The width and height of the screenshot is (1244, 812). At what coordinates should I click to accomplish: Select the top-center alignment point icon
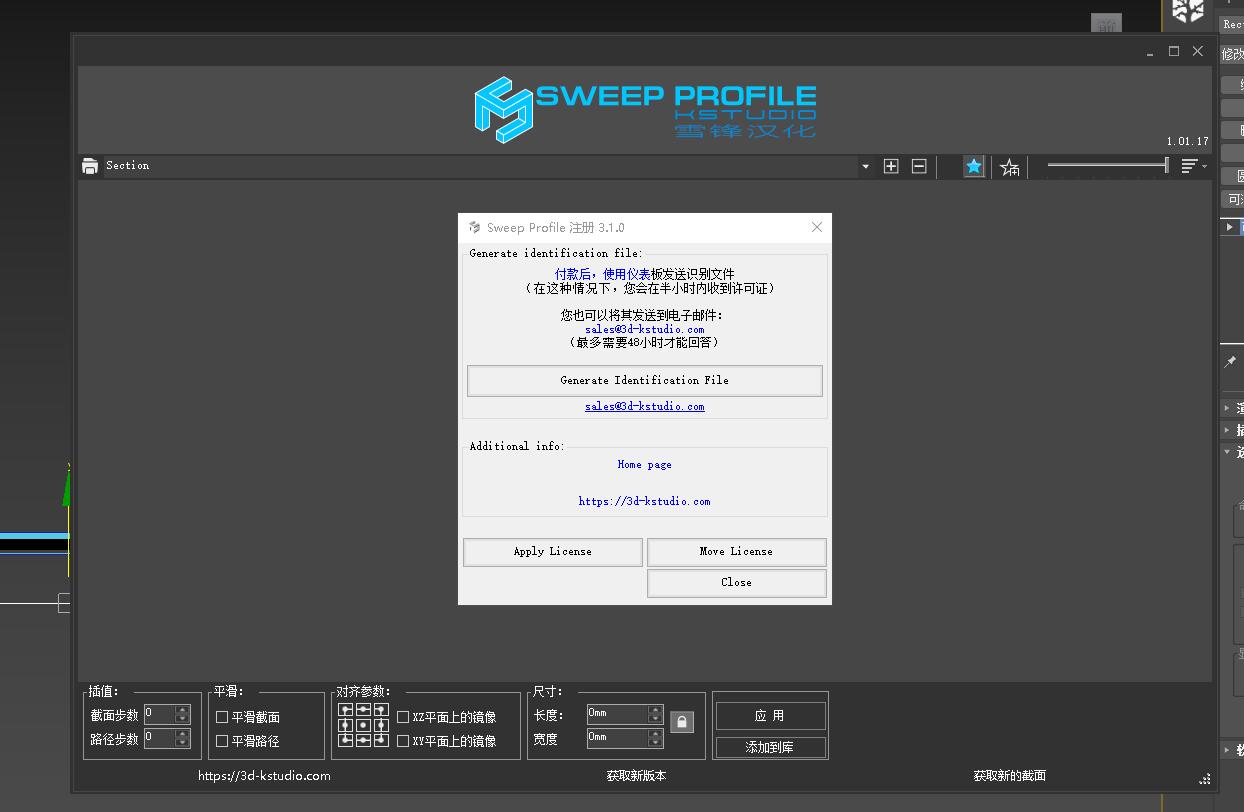point(363,710)
